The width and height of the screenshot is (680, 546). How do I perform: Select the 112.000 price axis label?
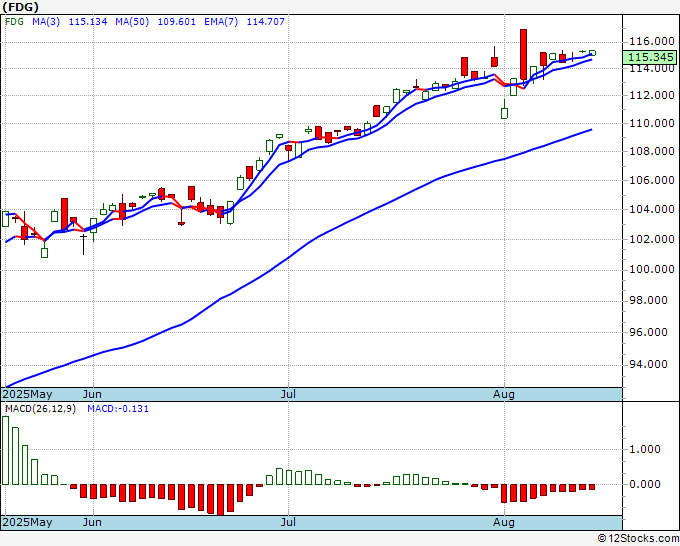pyautogui.click(x=652, y=95)
